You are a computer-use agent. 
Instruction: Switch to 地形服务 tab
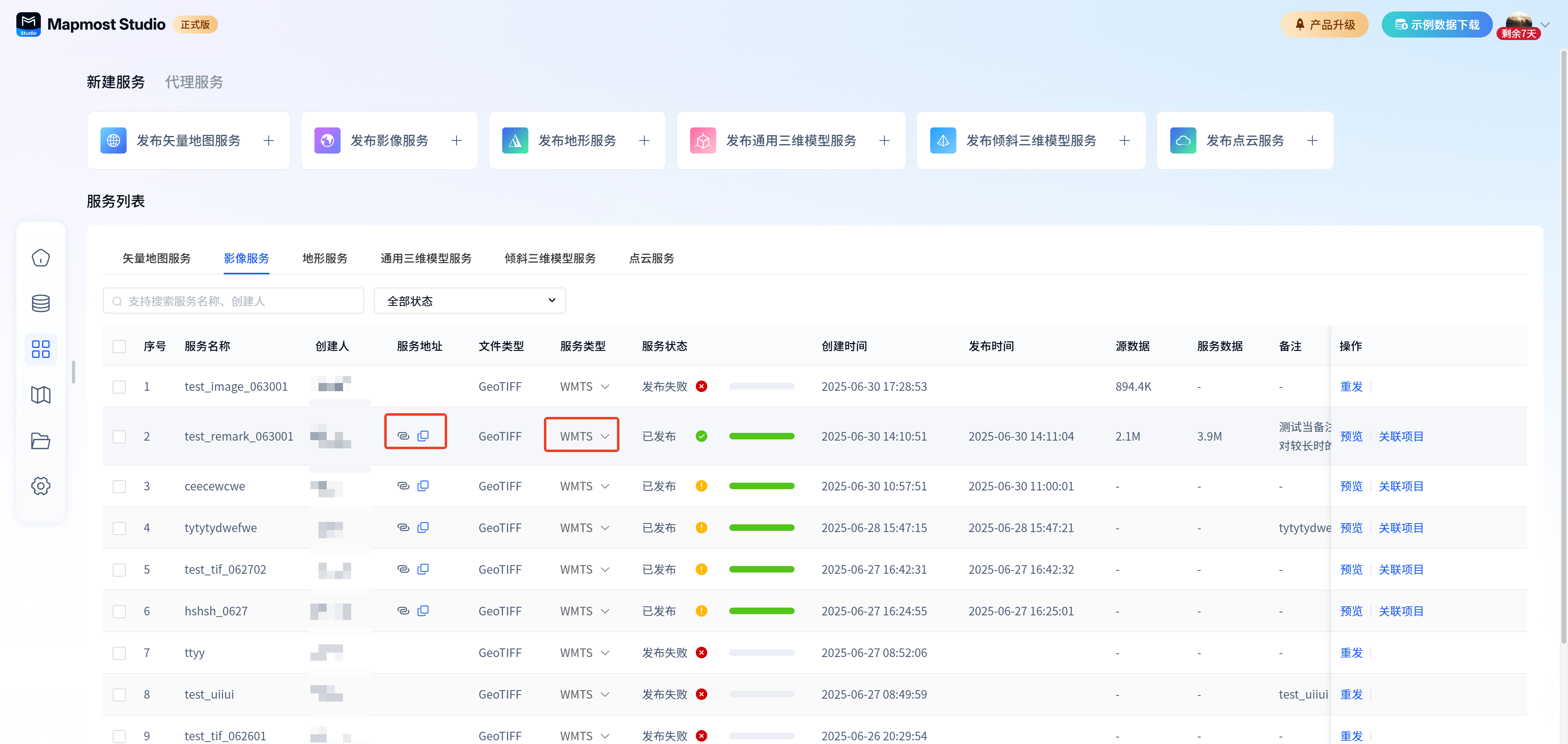[x=325, y=258]
